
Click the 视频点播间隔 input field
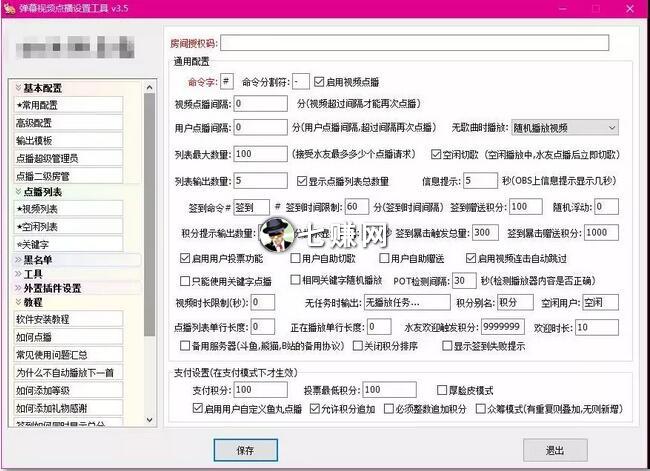click(260, 104)
